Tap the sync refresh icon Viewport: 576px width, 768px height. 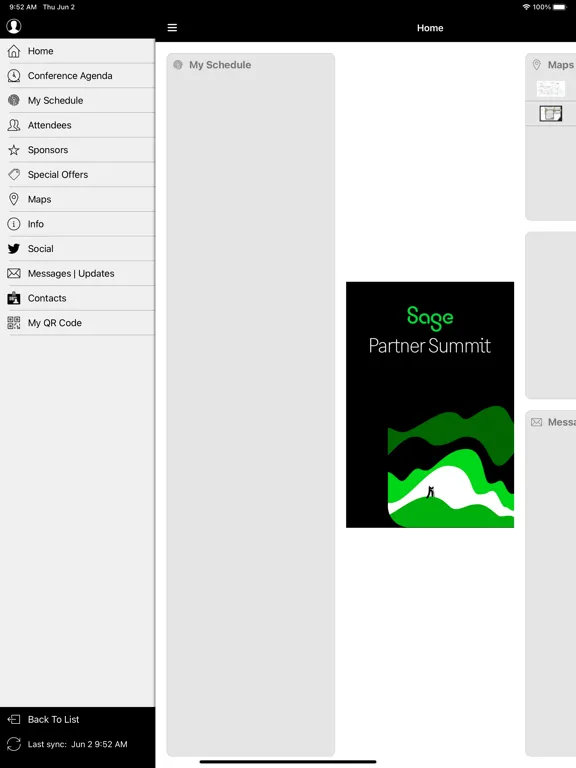click(x=14, y=744)
